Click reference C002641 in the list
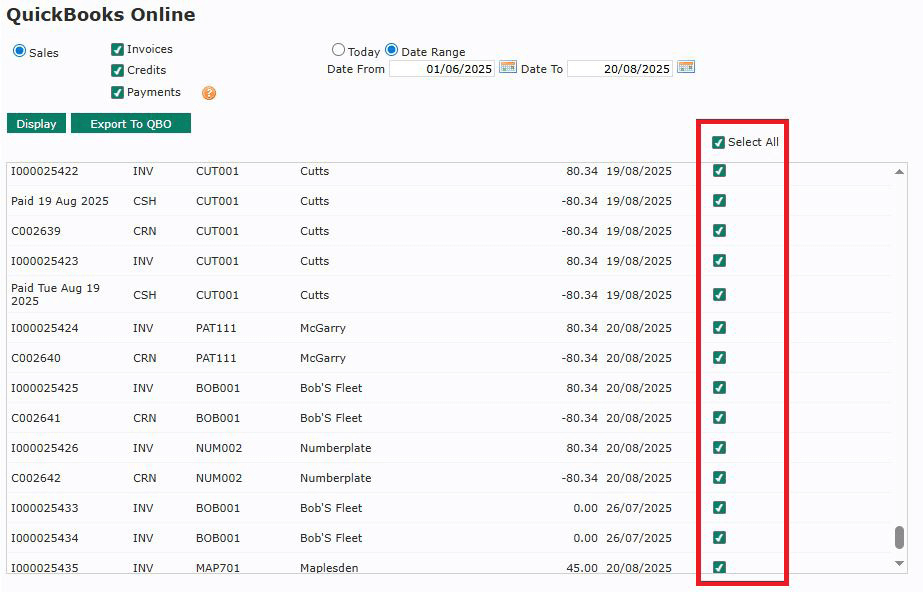 click(x=36, y=418)
